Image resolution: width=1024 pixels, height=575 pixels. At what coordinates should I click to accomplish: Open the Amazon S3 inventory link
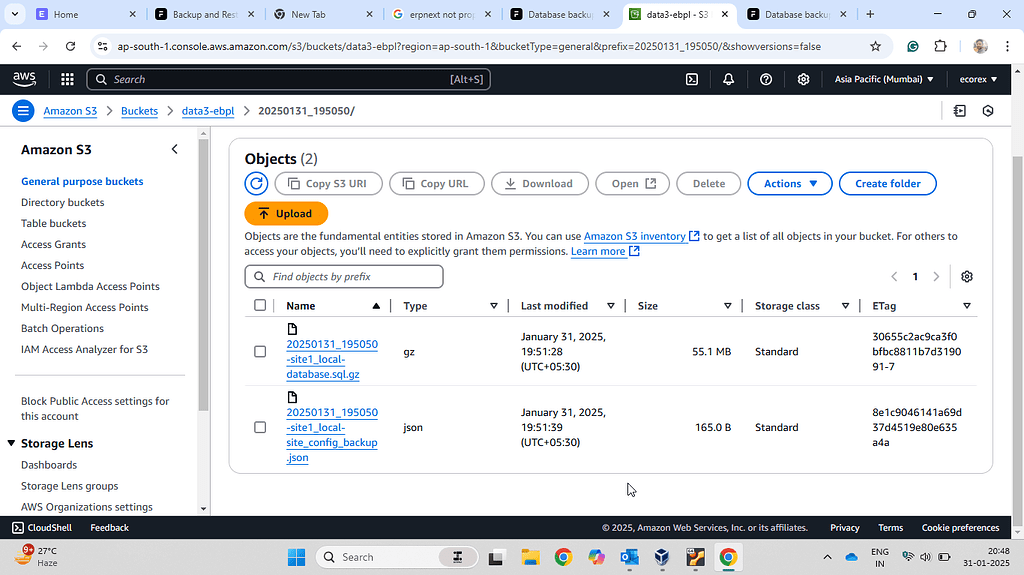tap(641, 236)
